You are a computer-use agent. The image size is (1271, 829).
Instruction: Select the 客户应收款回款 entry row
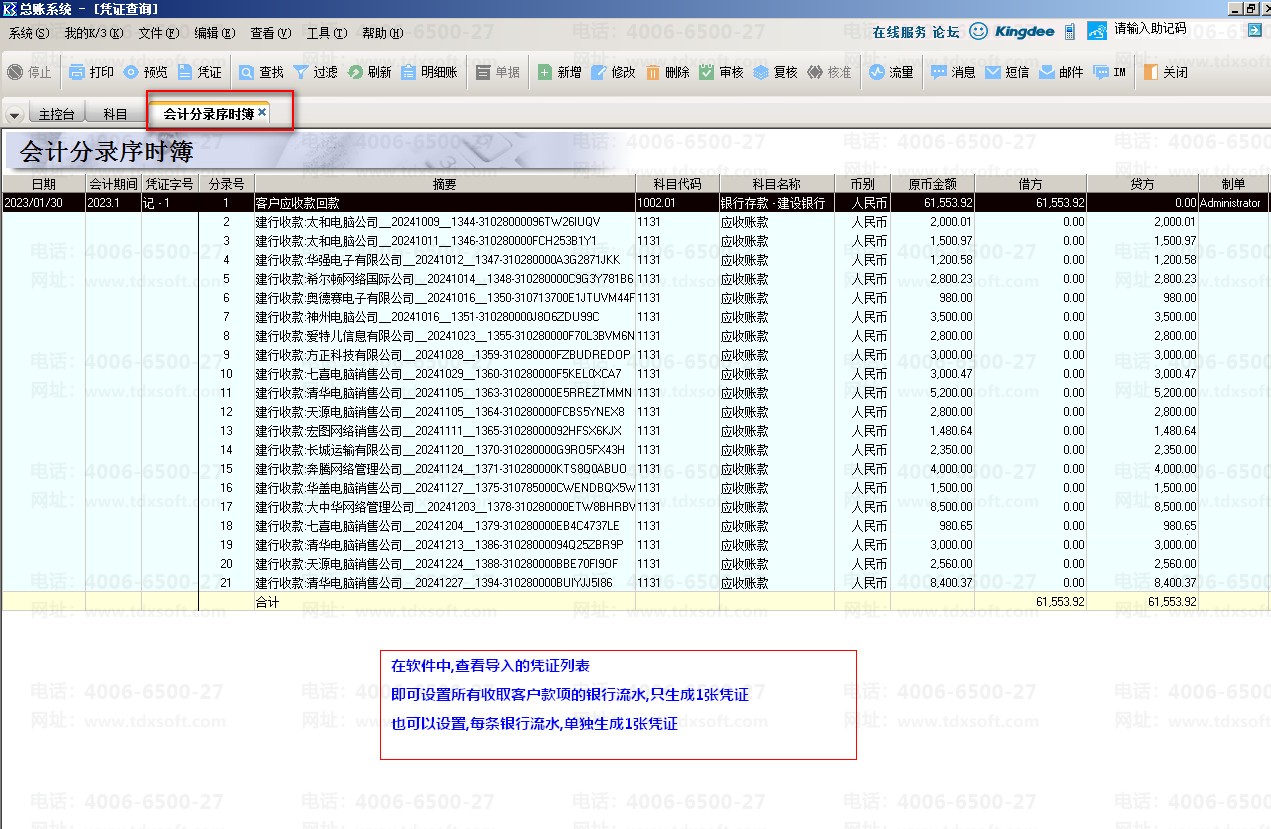click(x=444, y=203)
